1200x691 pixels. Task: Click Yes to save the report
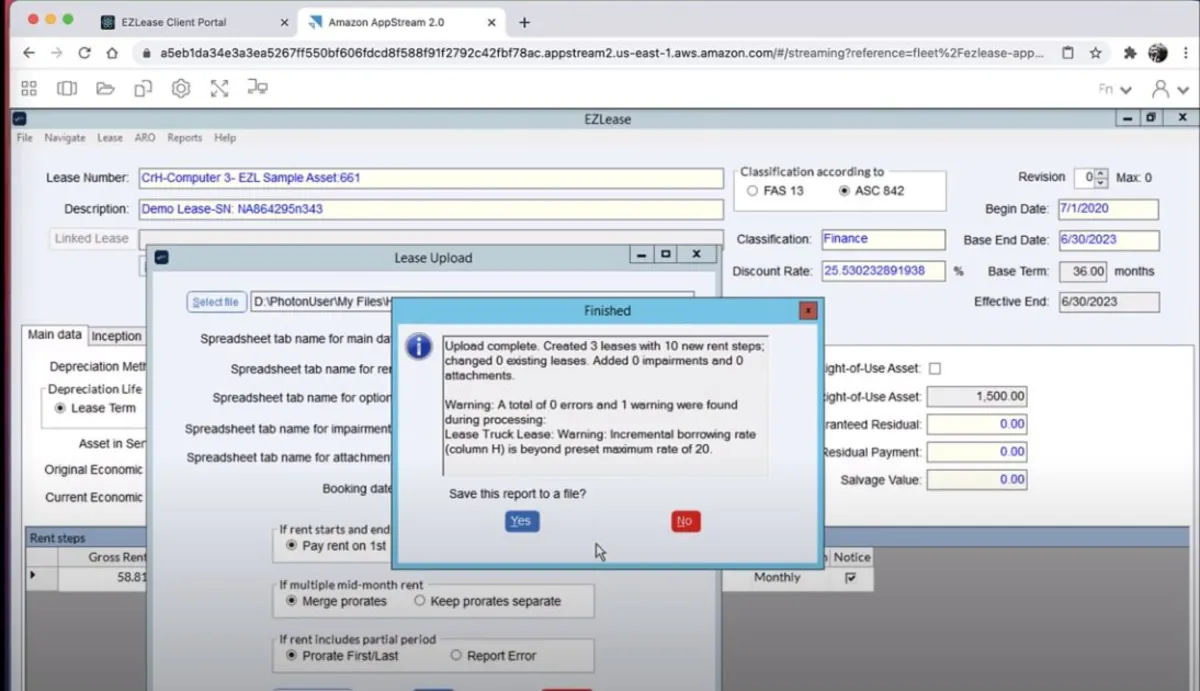click(x=521, y=521)
